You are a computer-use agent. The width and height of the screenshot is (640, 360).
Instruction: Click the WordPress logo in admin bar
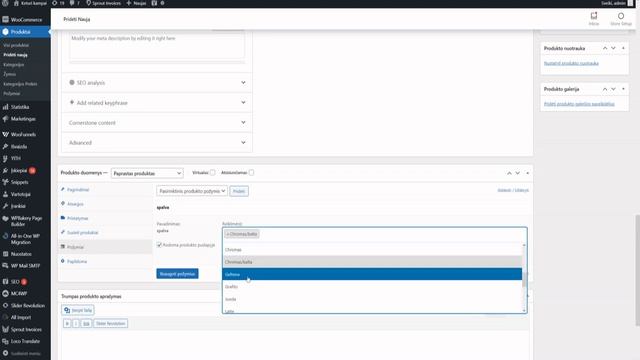click(x=5, y=3)
